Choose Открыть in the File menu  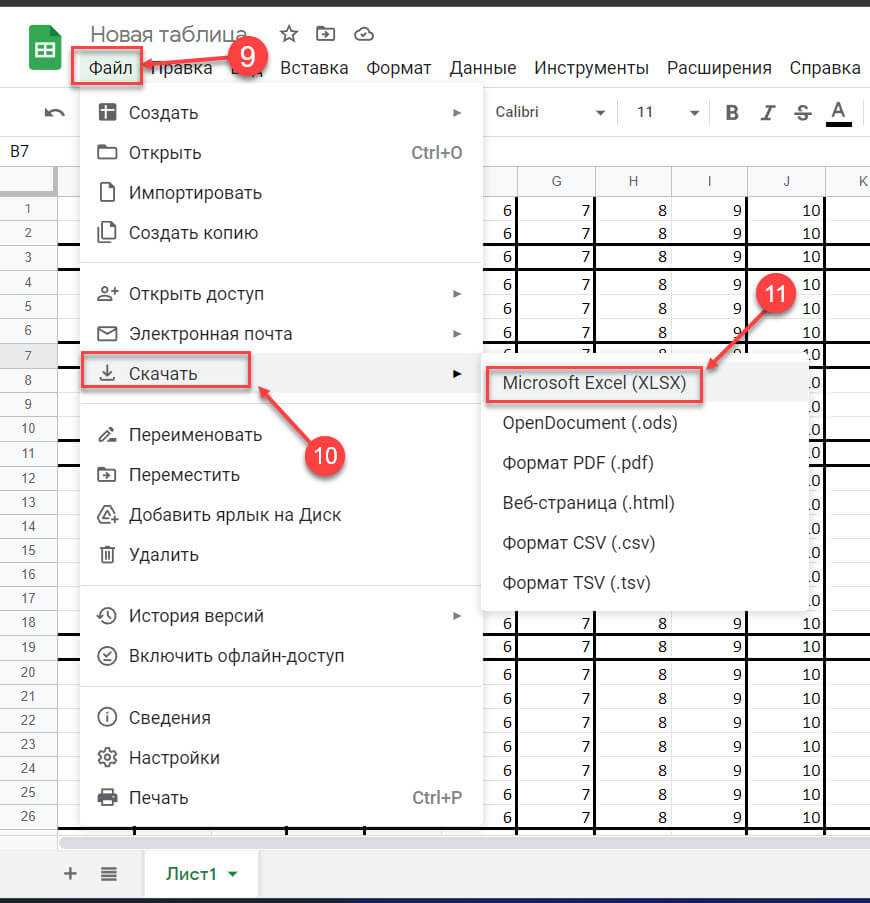(x=281, y=153)
